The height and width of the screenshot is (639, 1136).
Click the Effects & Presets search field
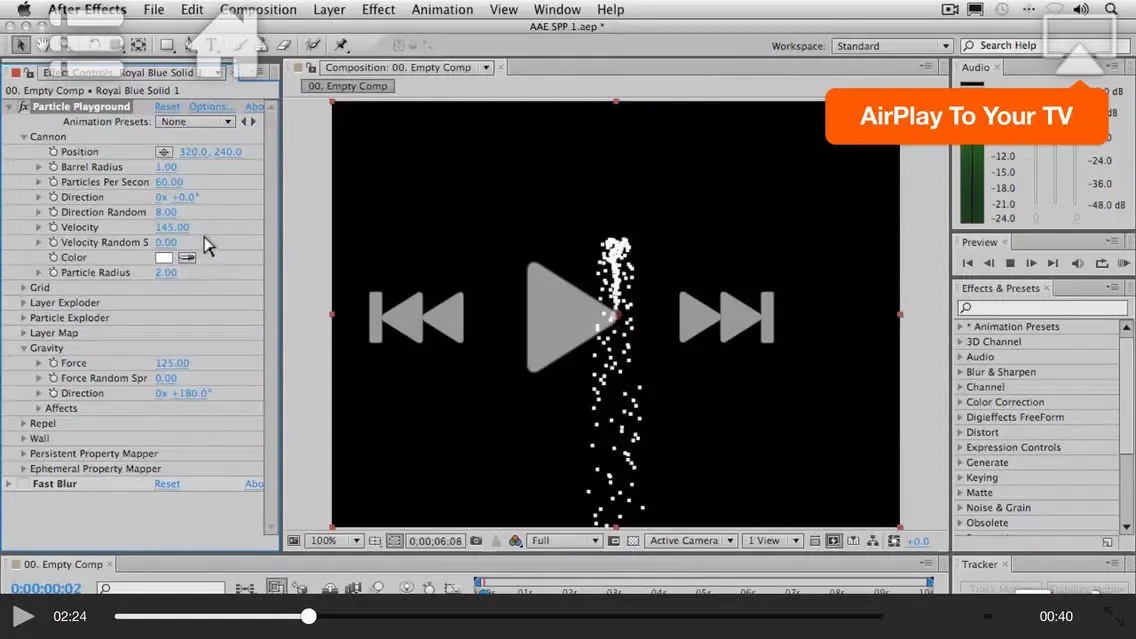click(1042, 308)
